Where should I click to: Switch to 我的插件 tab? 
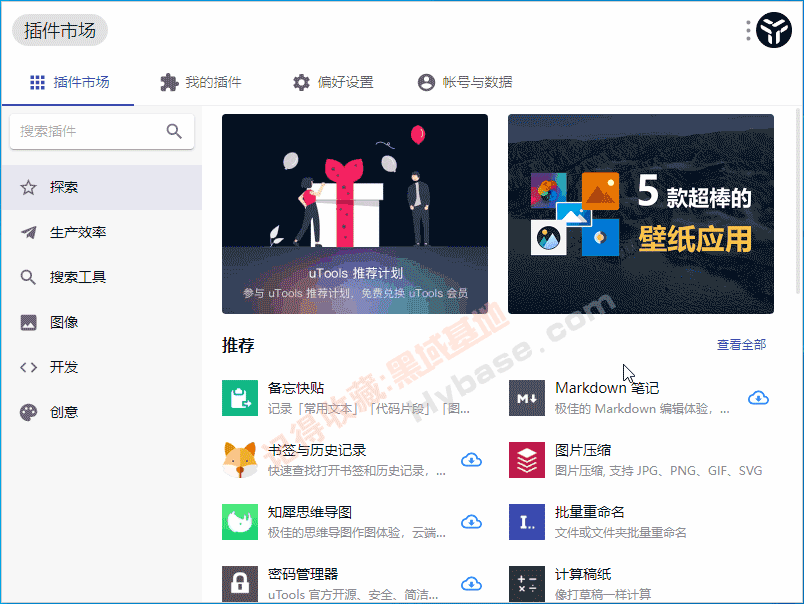tap(200, 82)
